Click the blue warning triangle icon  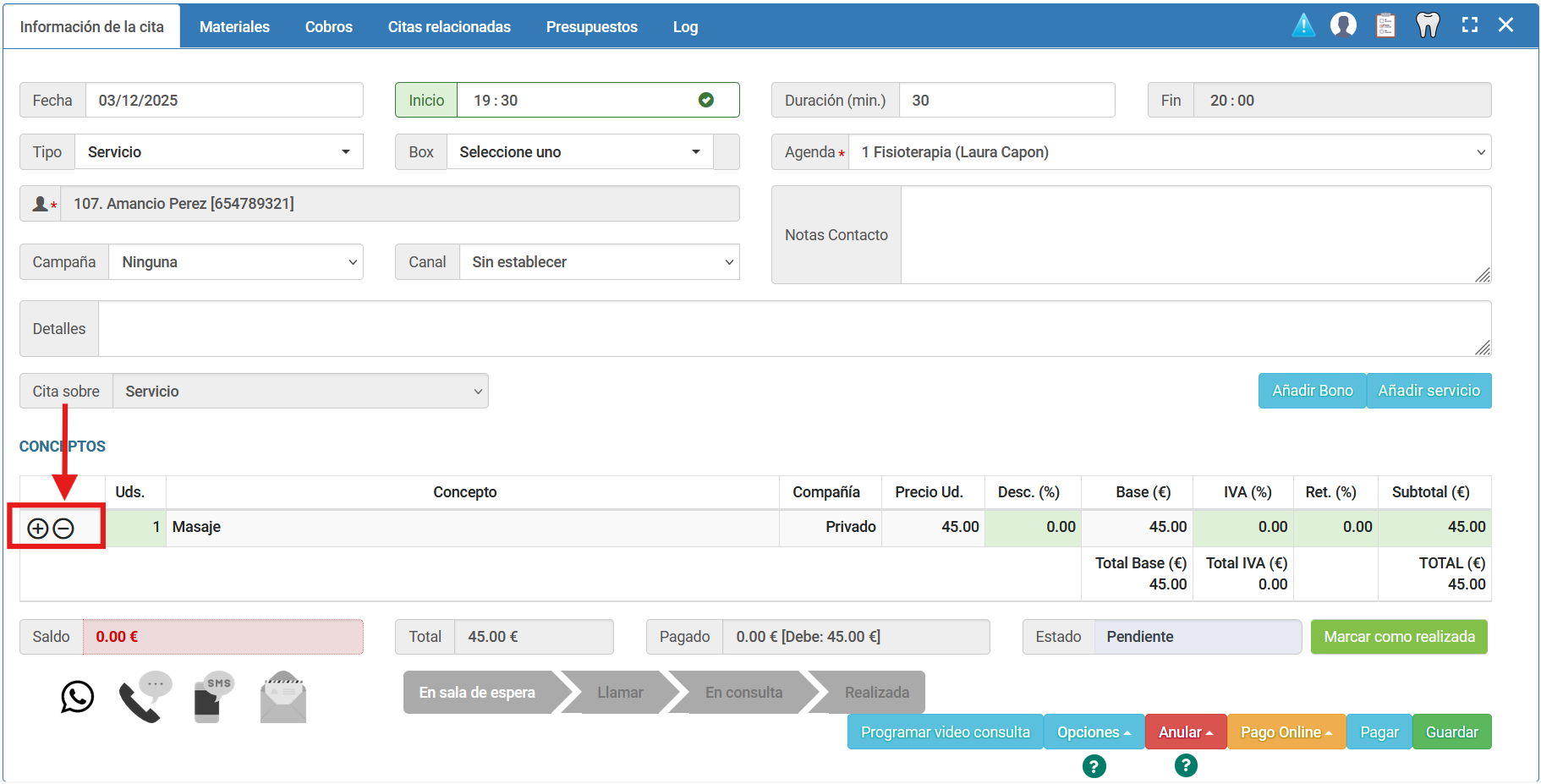pyautogui.click(x=1303, y=25)
